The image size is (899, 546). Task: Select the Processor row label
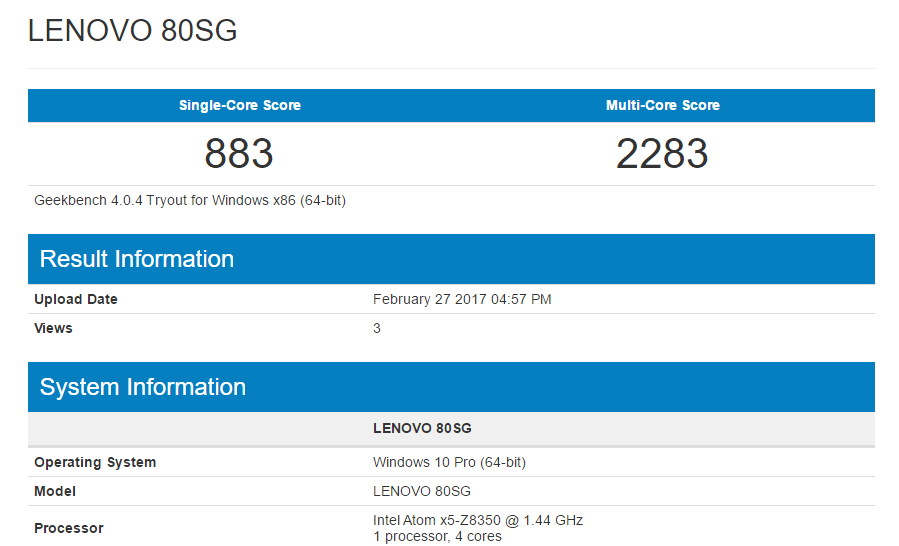pos(69,528)
